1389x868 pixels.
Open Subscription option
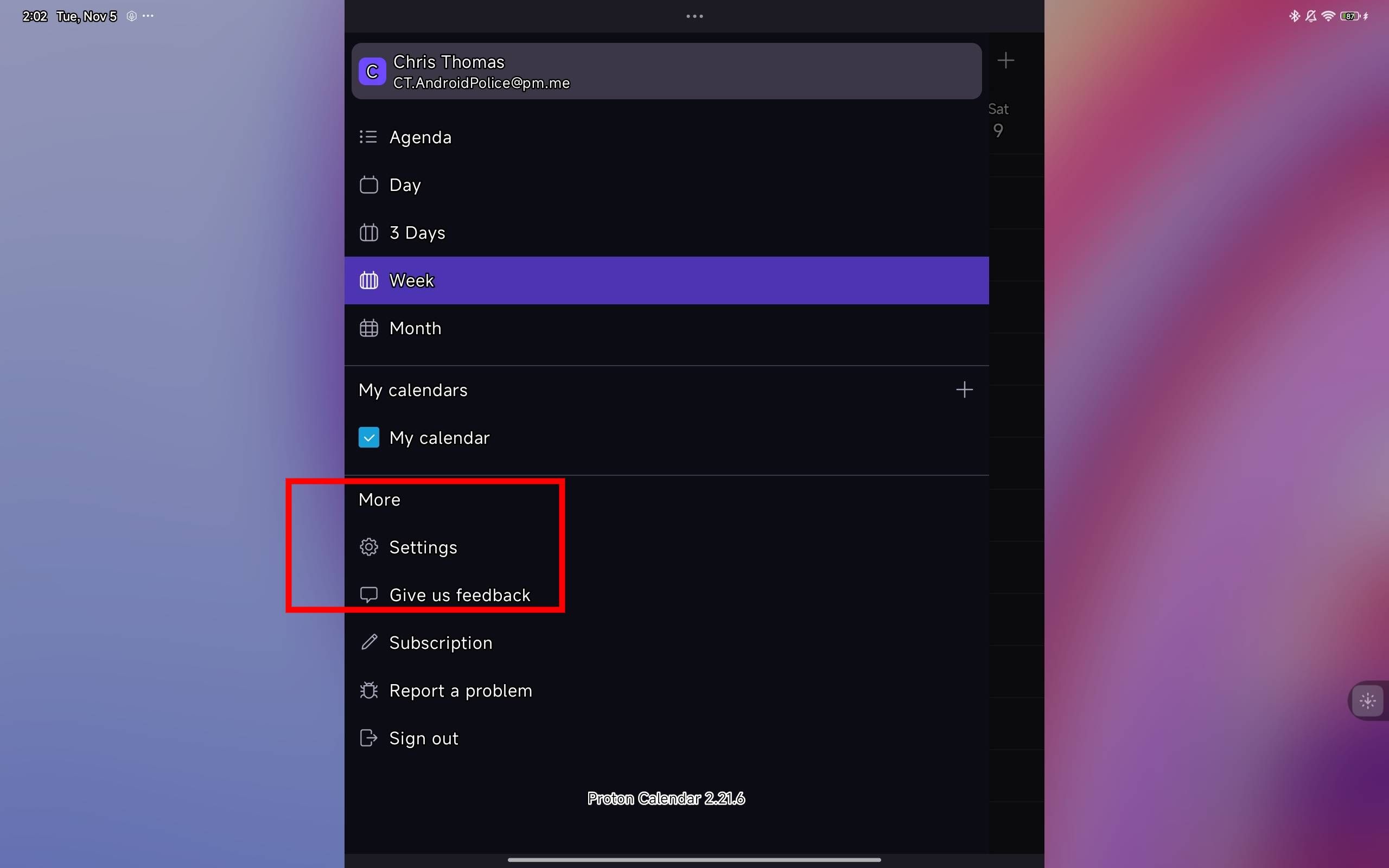[441, 642]
